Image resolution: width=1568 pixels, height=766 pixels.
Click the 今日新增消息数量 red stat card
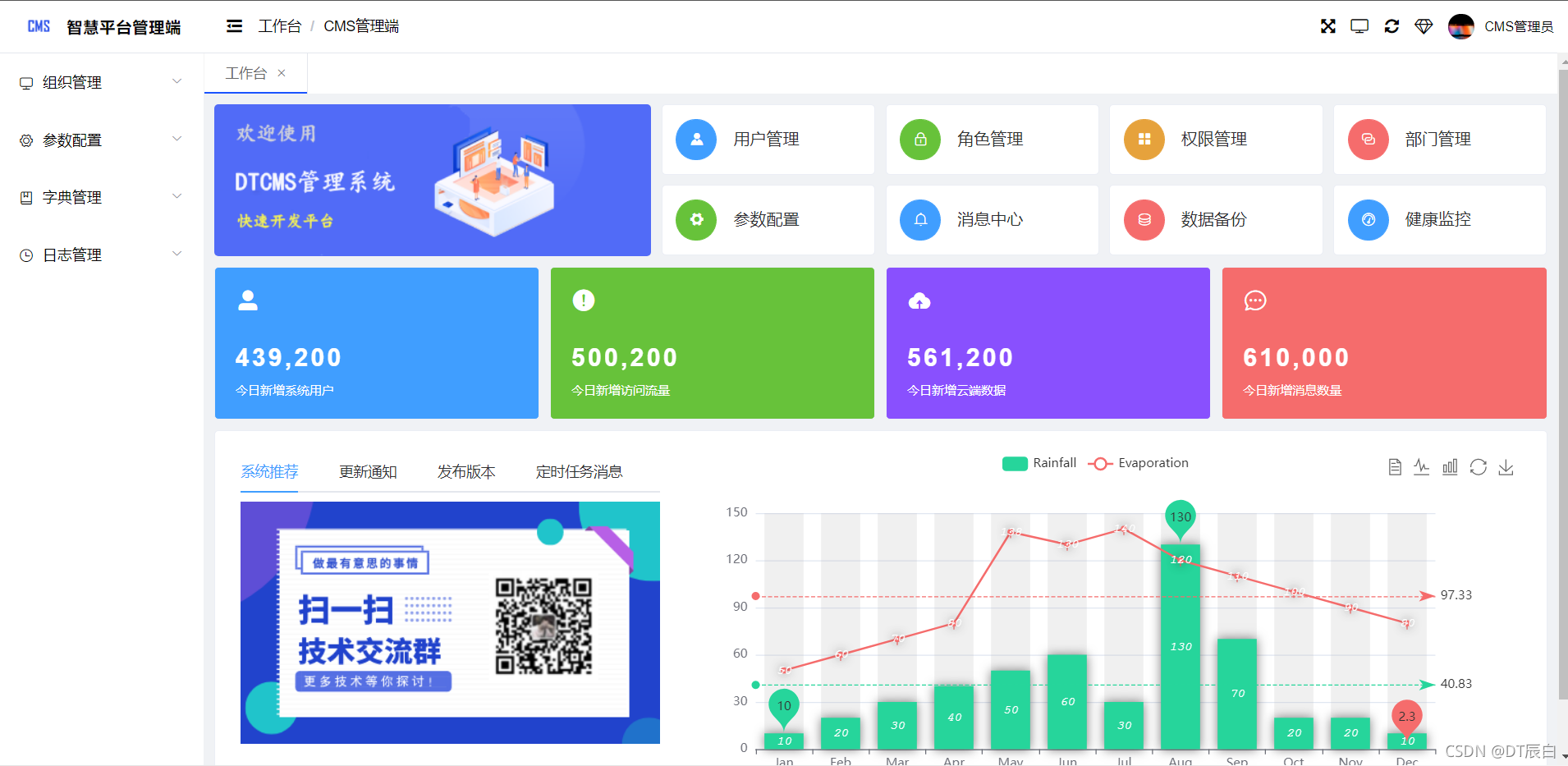coord(1384,343)
